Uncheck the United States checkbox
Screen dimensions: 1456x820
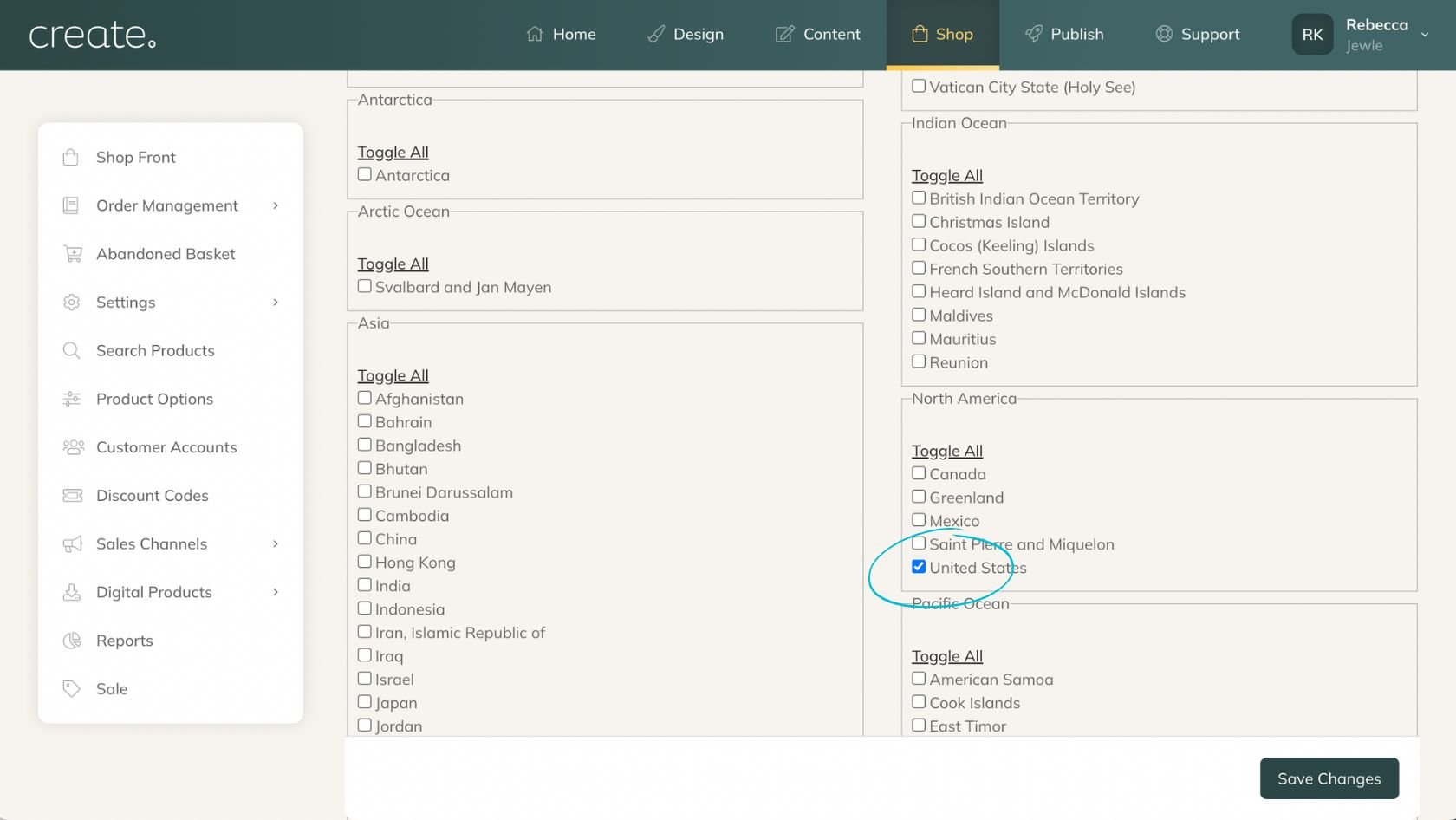919,567
